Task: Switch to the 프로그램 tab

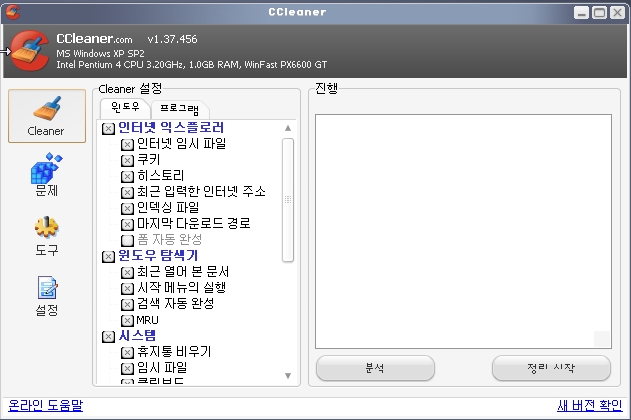Action: click(179, 109)
